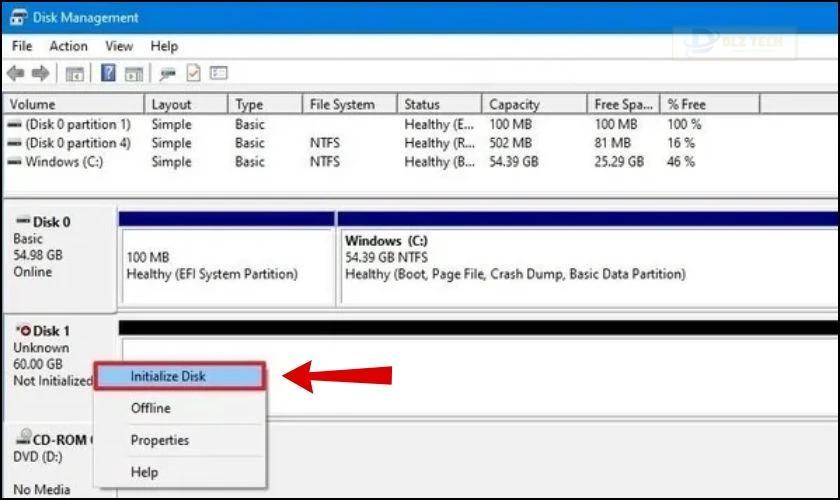Image resolution: width=840 pixels, height=500 pixels.
Task: Click the 60.00 GB size under Disk 1
Action: click(38, 364)
